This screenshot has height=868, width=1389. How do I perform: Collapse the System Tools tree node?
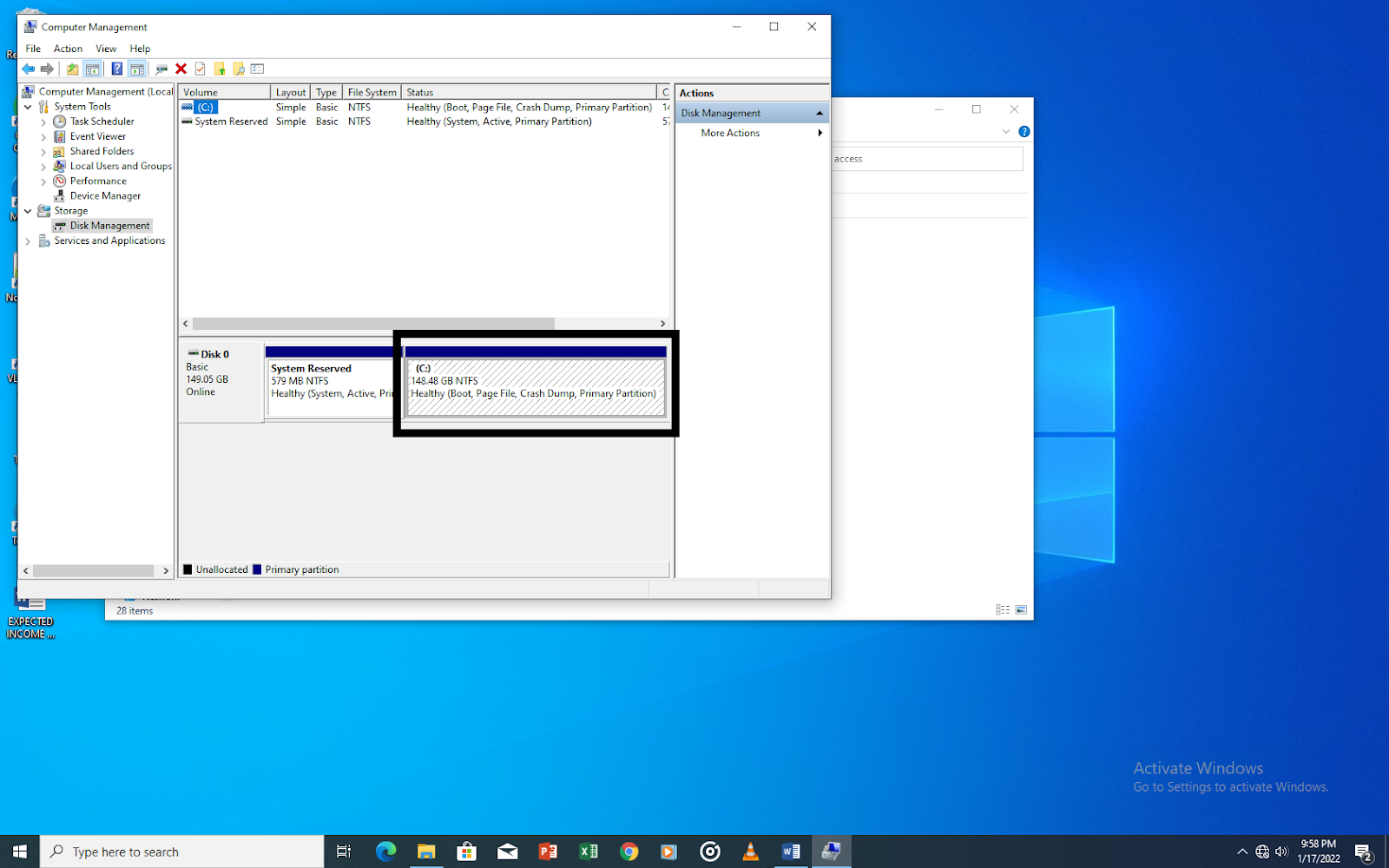(28, 107)
